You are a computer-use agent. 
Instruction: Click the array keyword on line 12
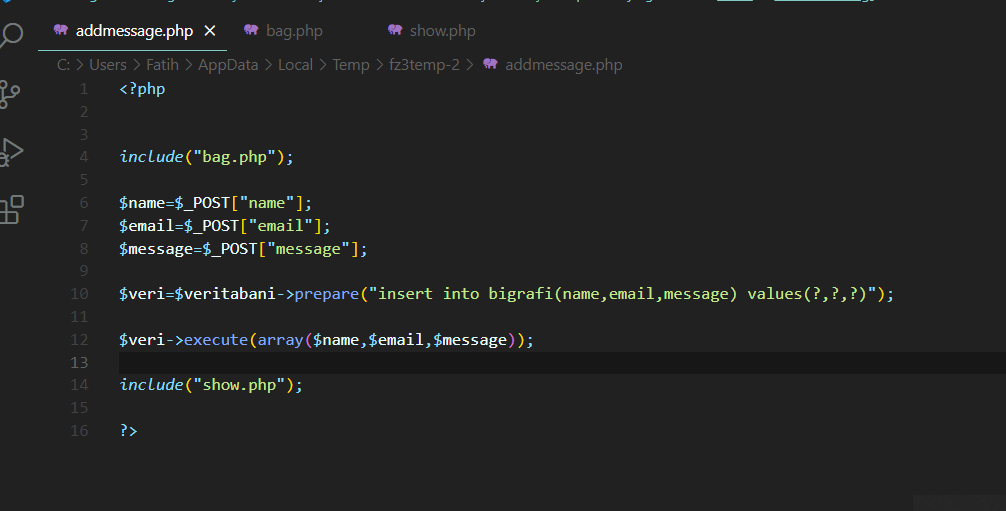point(280,340)
